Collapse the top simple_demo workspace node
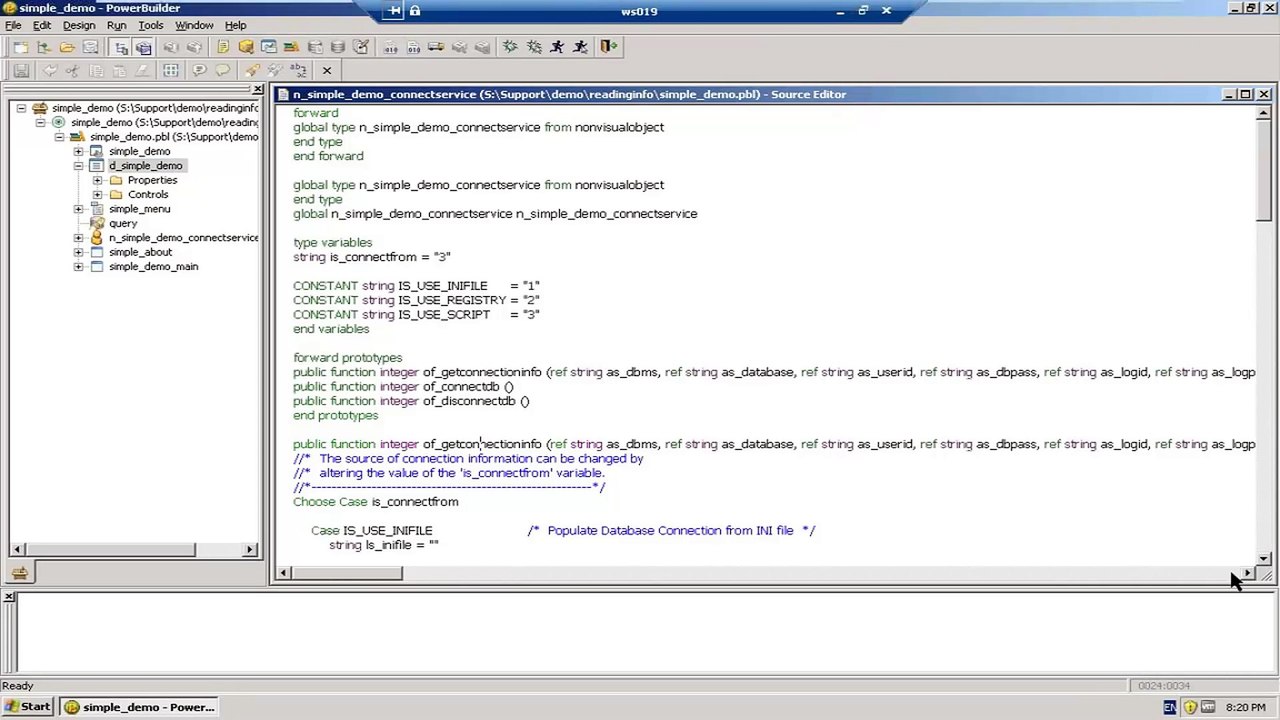This screenshot has width=1280, height=720. click(x=21, y=108)
